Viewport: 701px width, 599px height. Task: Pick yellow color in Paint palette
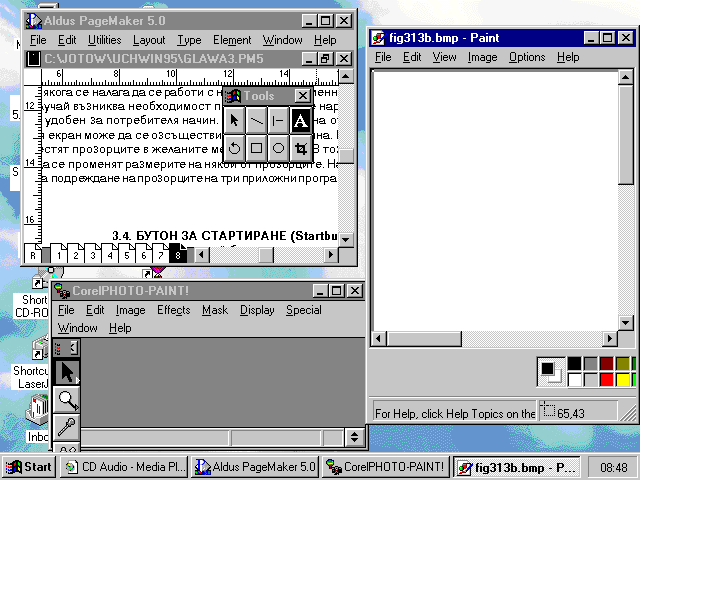(623, 380)
